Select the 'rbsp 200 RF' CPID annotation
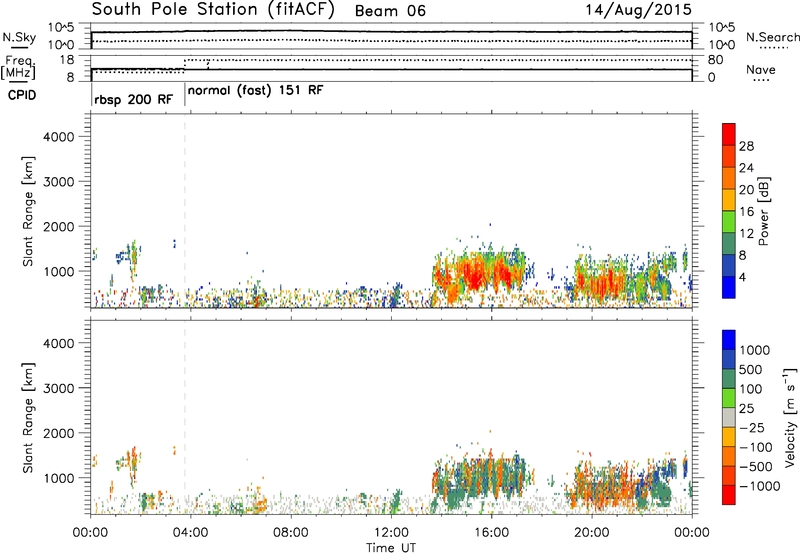Screen dimensions: 800x554 point(134,99)
